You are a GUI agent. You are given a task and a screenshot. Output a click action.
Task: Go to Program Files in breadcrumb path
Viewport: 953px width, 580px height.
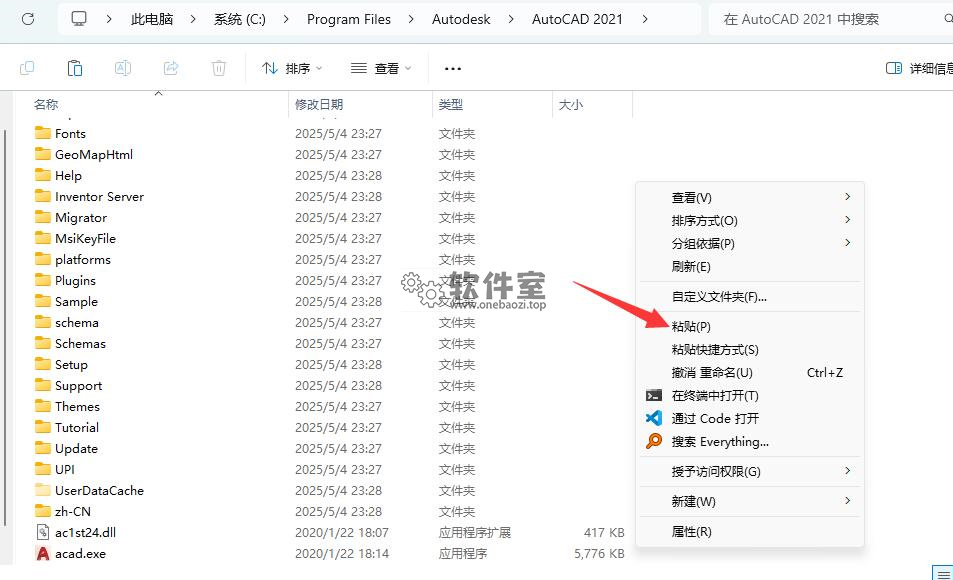(x=349, y=19)
